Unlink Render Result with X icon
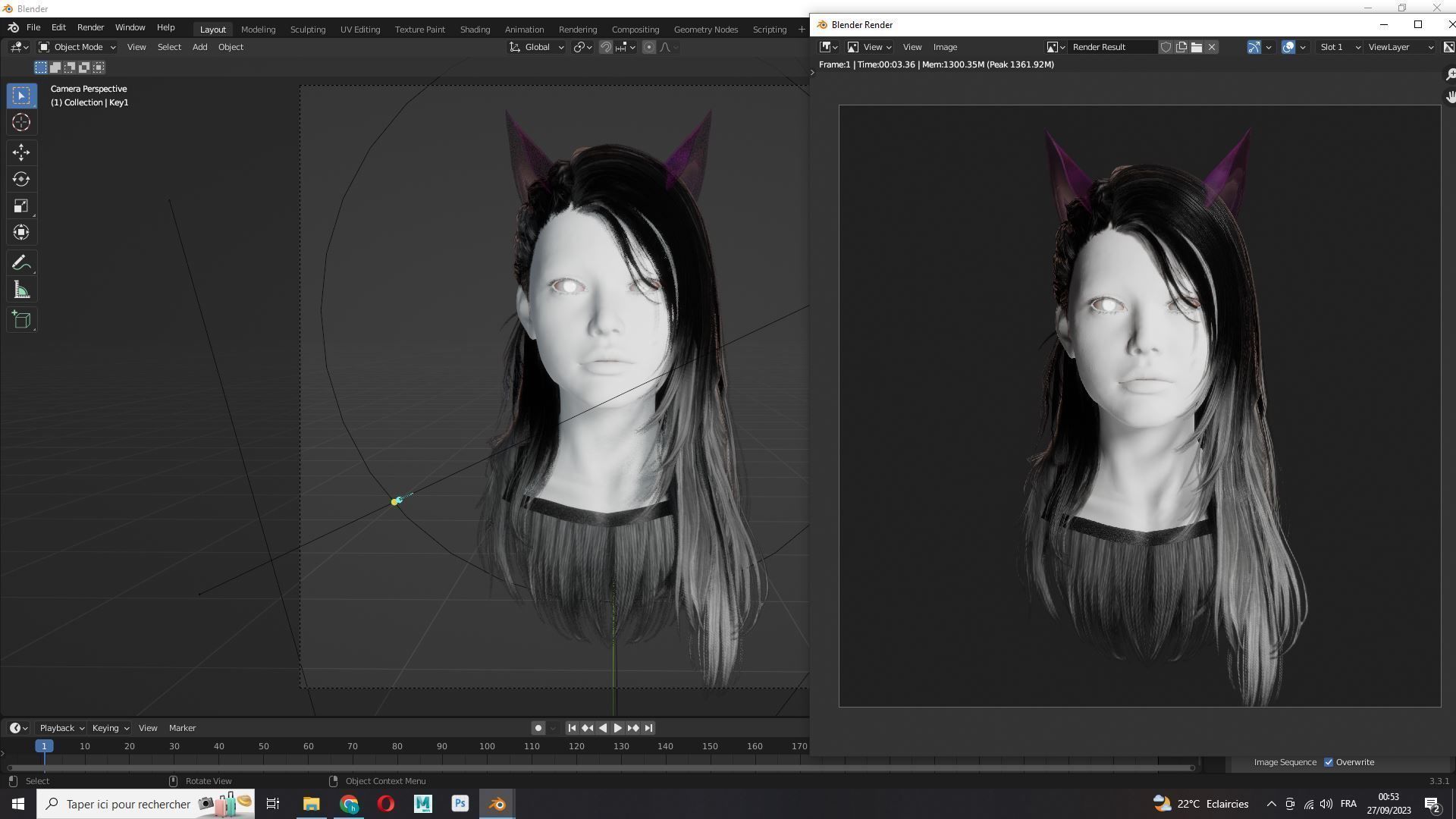 [x=1212, y=47]
